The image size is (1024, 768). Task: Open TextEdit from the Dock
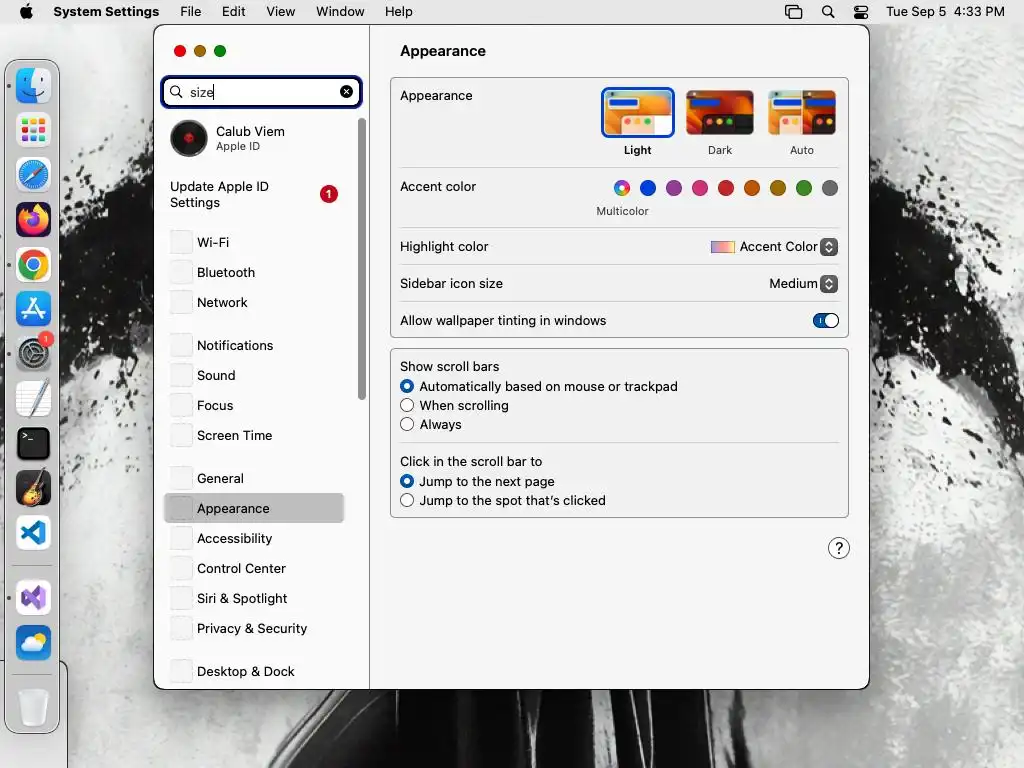[x=33, y=398]
